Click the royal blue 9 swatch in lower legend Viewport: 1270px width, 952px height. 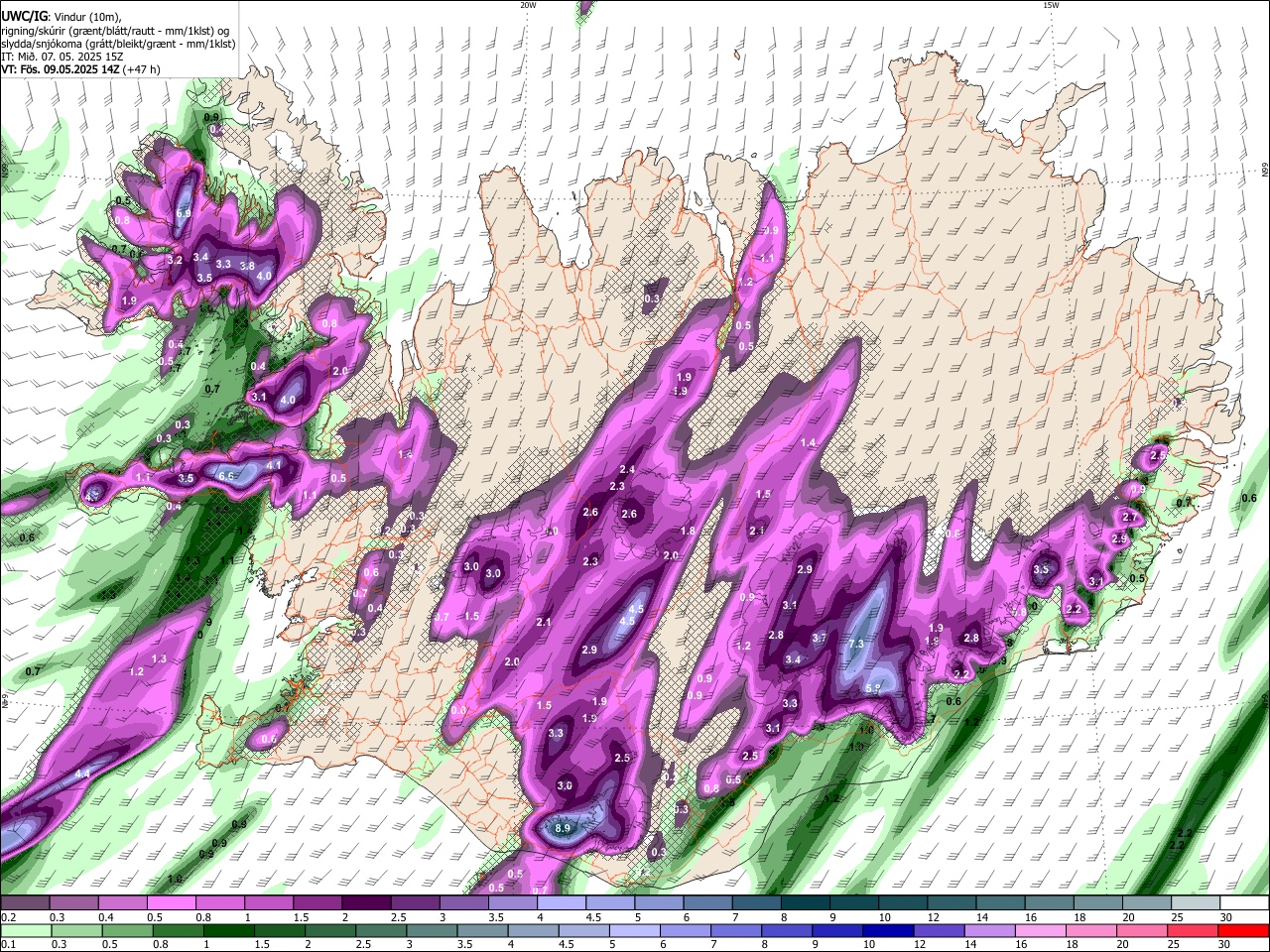coord(838,930)
